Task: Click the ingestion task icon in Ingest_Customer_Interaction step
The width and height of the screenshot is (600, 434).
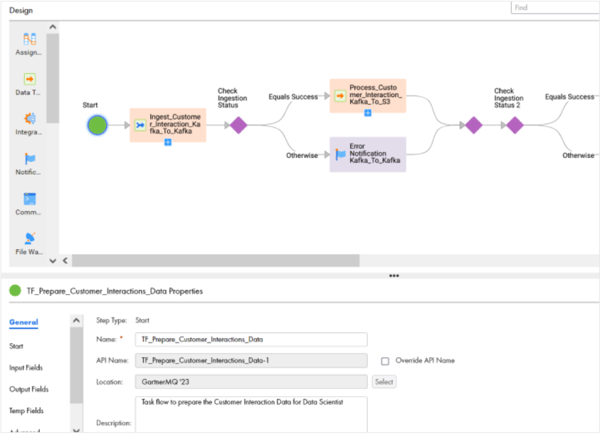Action: tap(140, 125)
